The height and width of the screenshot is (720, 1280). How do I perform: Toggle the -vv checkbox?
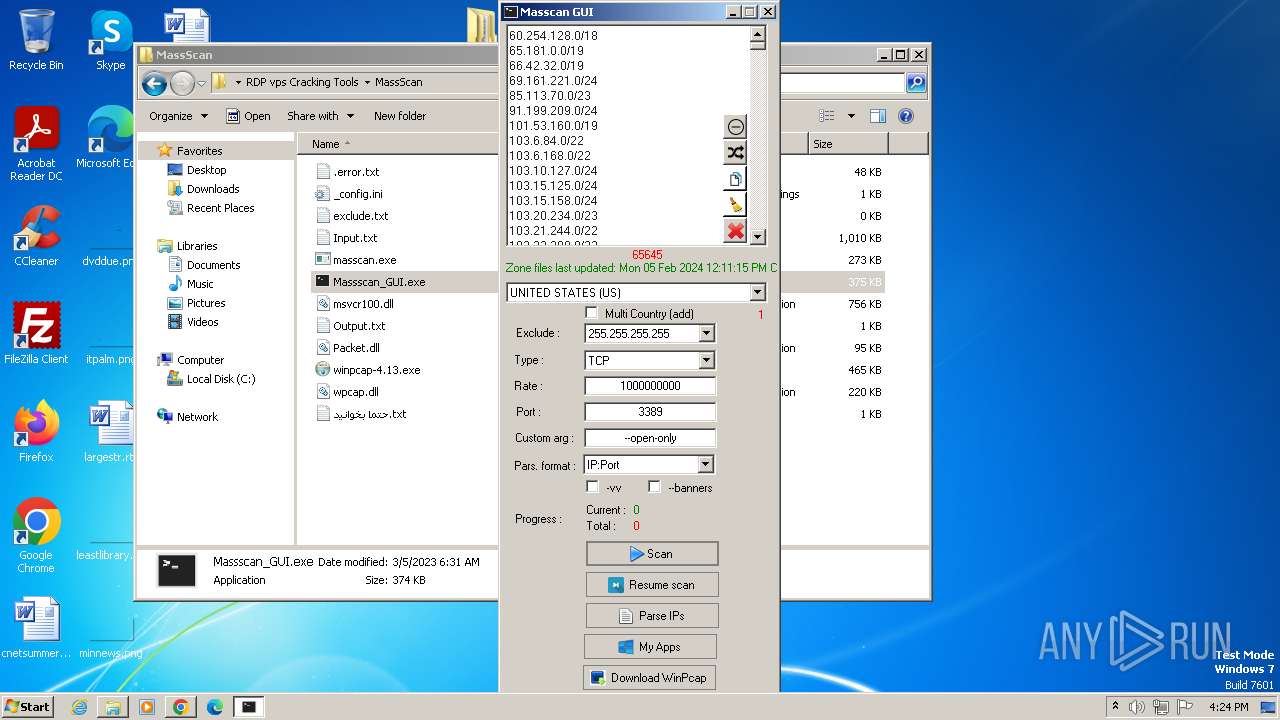coord(592,487)
